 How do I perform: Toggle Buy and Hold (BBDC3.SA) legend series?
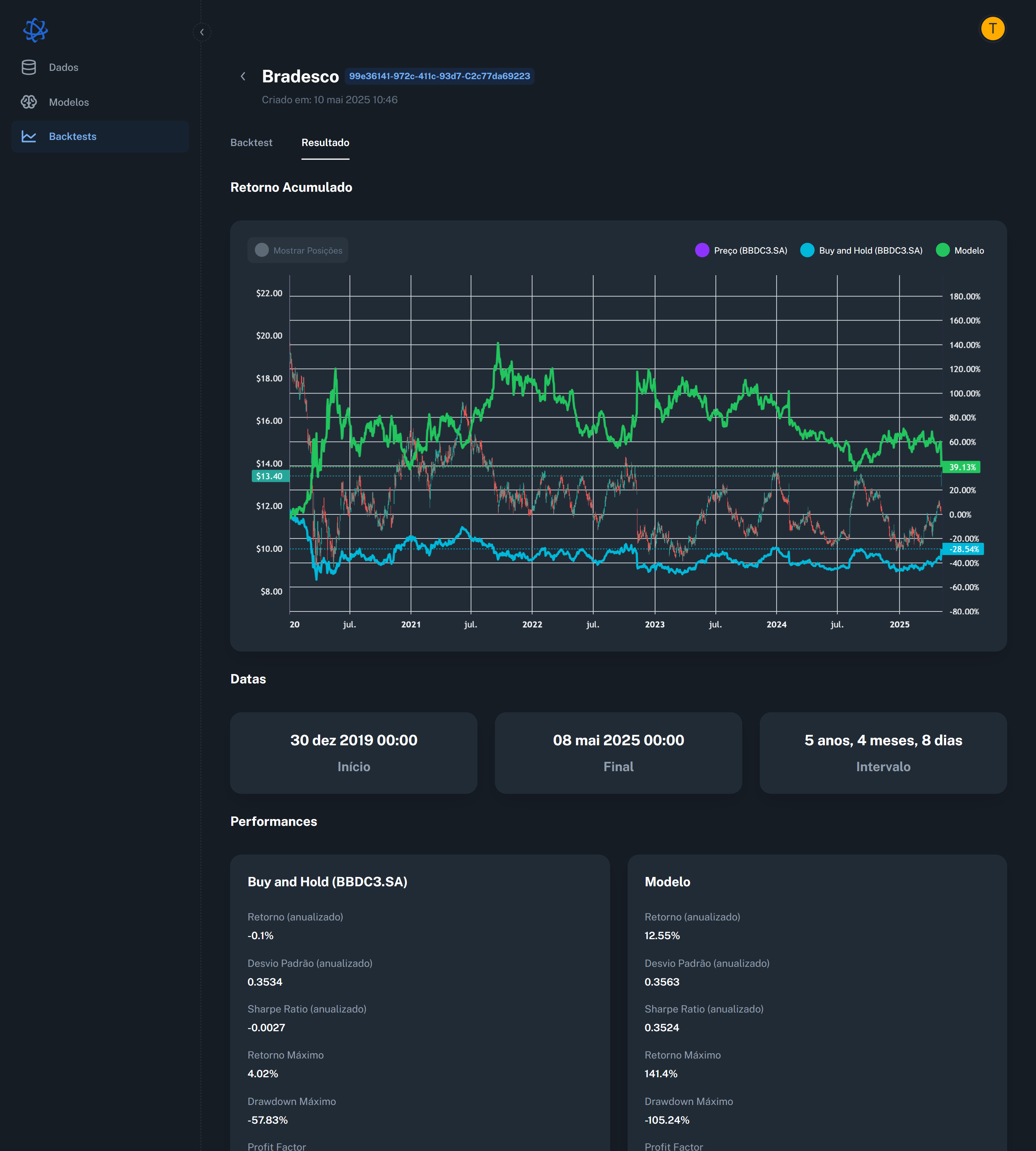(861, 250)
